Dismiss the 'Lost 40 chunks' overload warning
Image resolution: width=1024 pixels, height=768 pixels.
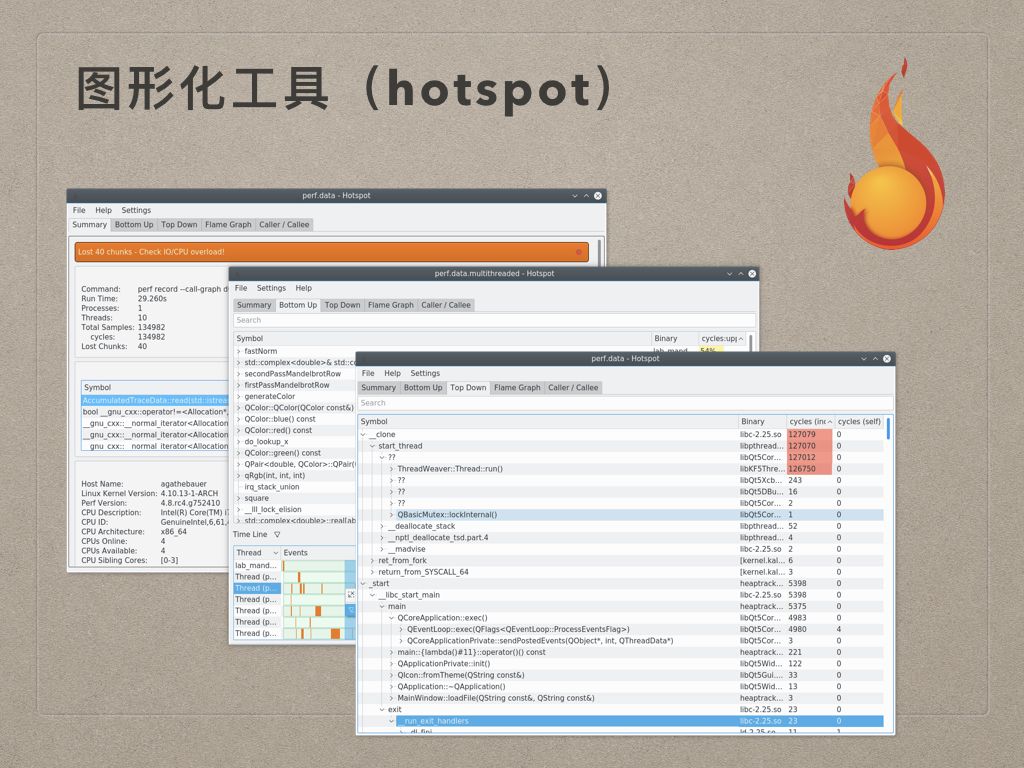click(578, 252)
